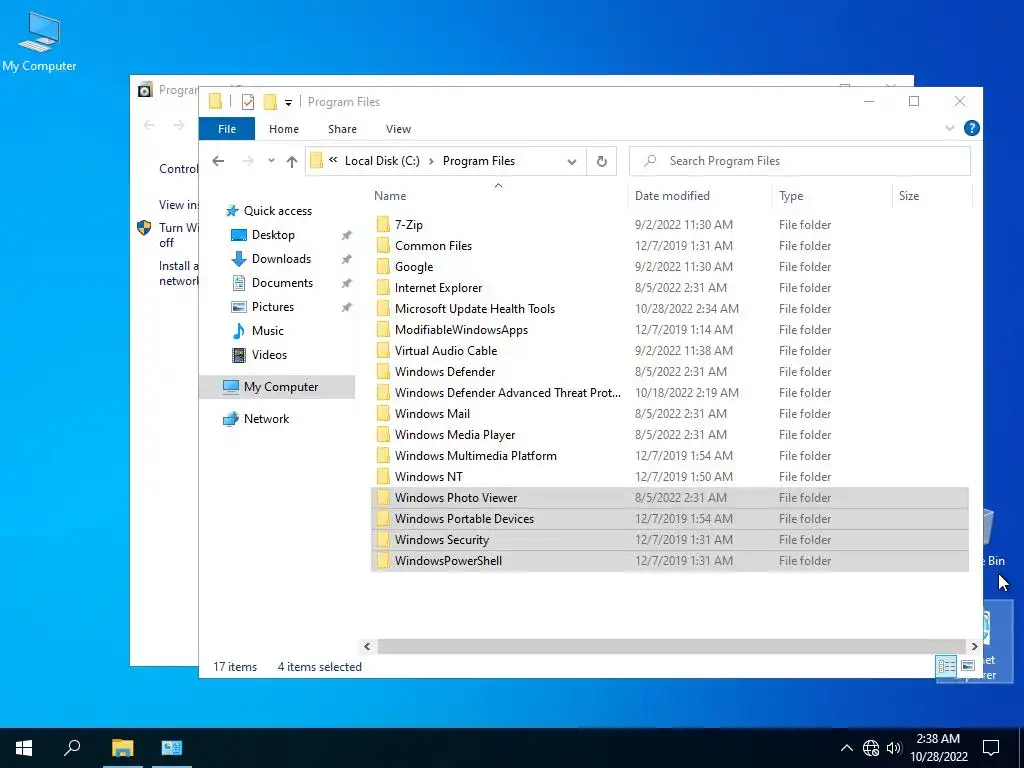Open Music in the navigation pane

coord(268,330)
